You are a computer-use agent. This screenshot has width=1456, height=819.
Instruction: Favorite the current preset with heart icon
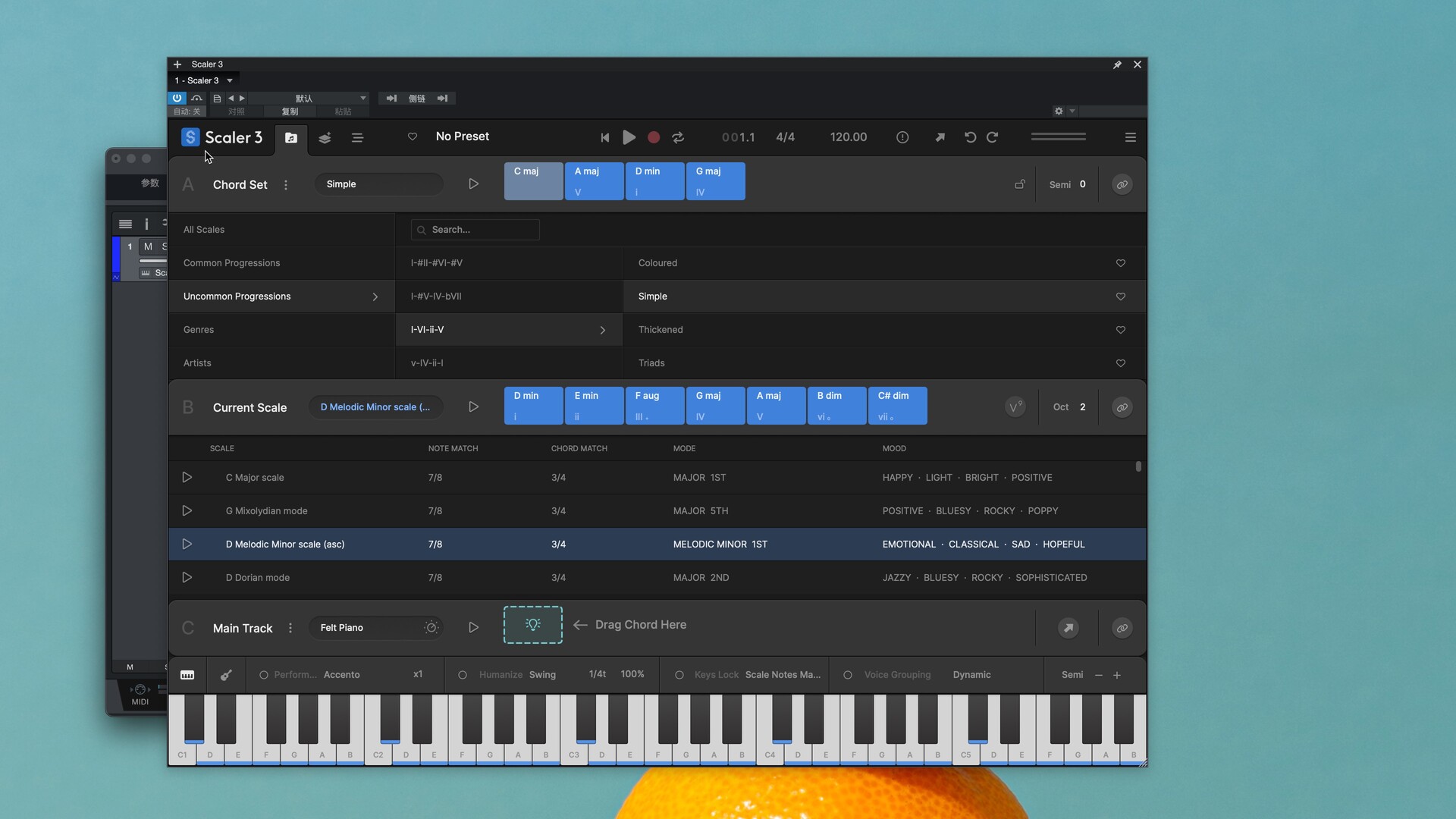pyautogui.click(x=413, y=137)
